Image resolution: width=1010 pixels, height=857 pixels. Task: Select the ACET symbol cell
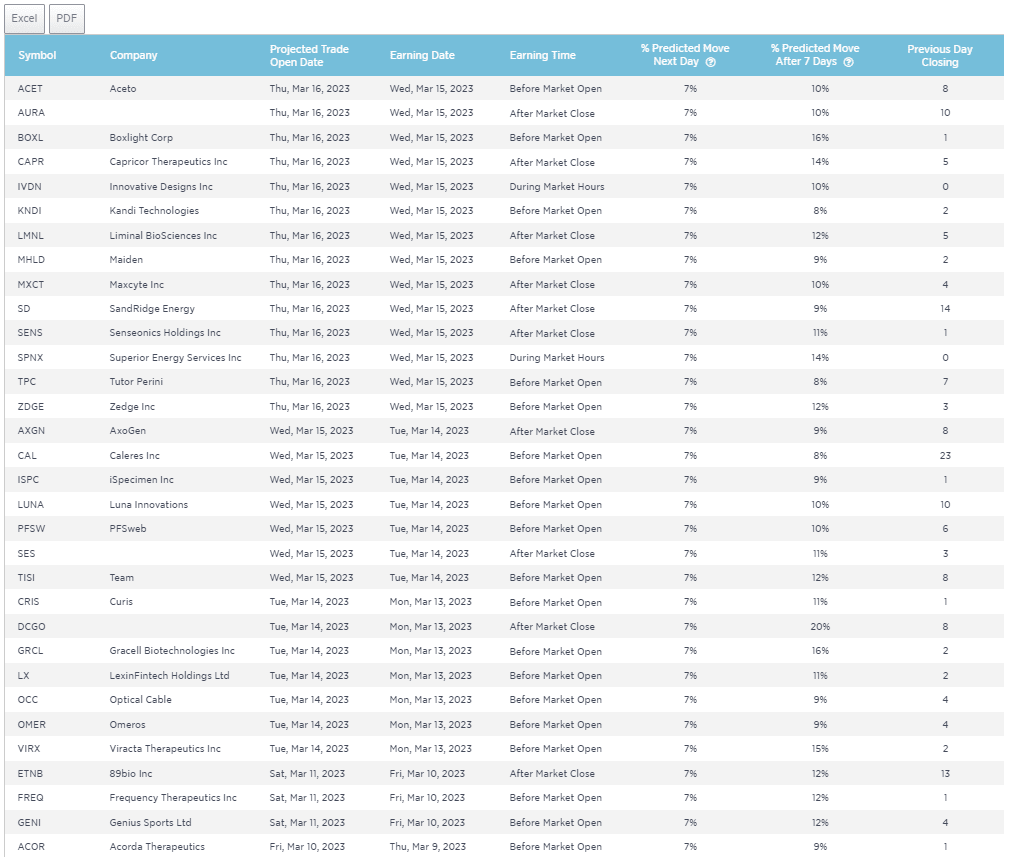tap(30, 88)
